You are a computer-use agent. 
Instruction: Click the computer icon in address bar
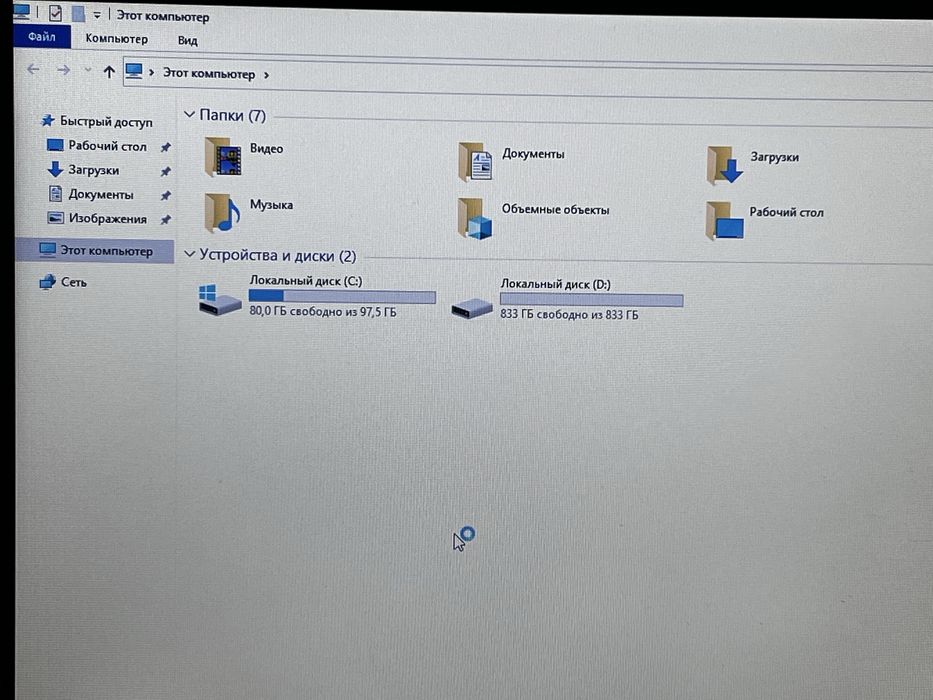[134, 71]
